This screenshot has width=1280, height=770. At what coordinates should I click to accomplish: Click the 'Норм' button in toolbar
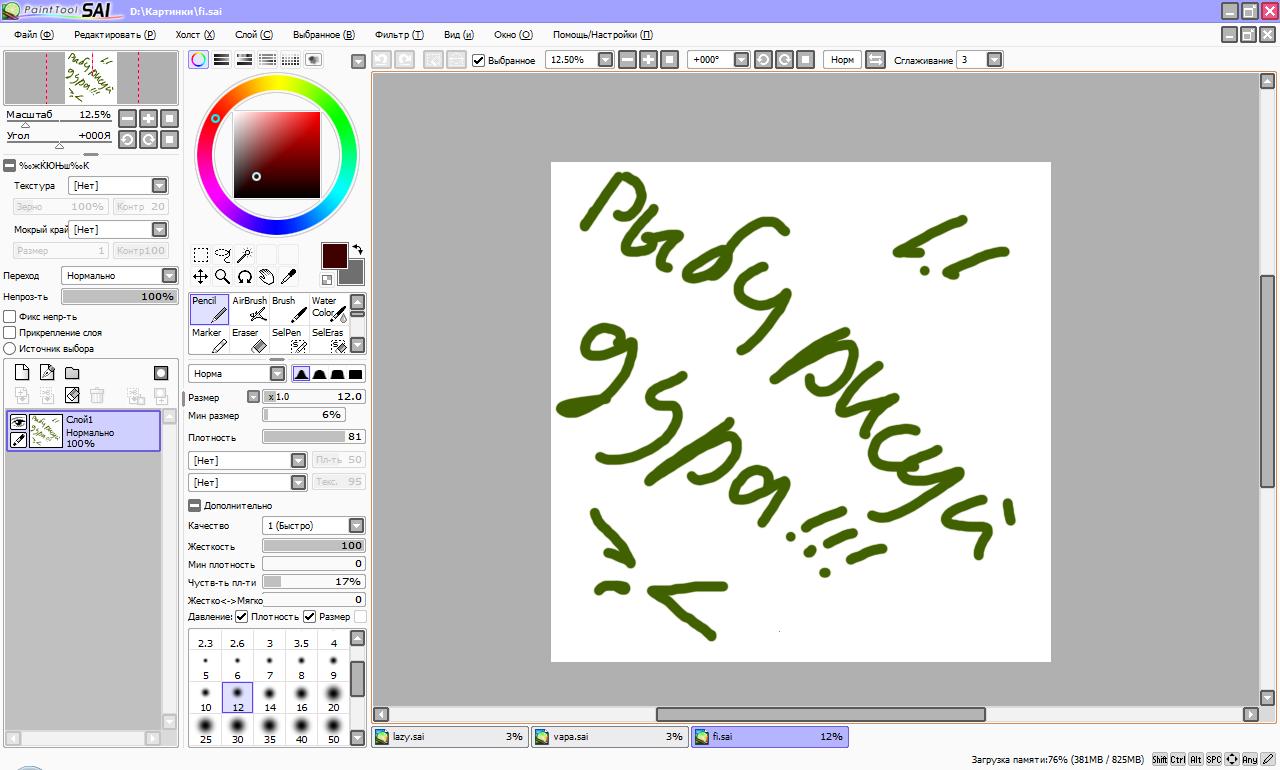pyautogui.click(x=842, y=60)
